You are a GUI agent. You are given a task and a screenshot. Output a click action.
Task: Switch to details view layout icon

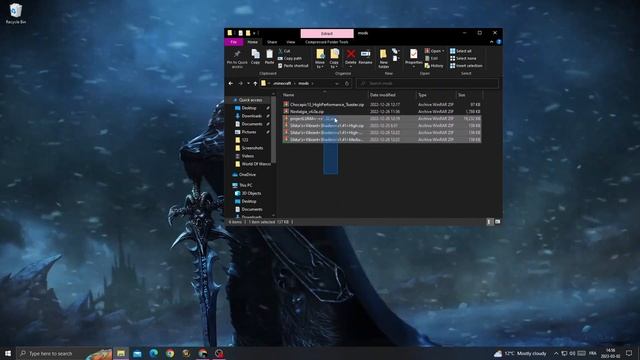pos(489,222)
